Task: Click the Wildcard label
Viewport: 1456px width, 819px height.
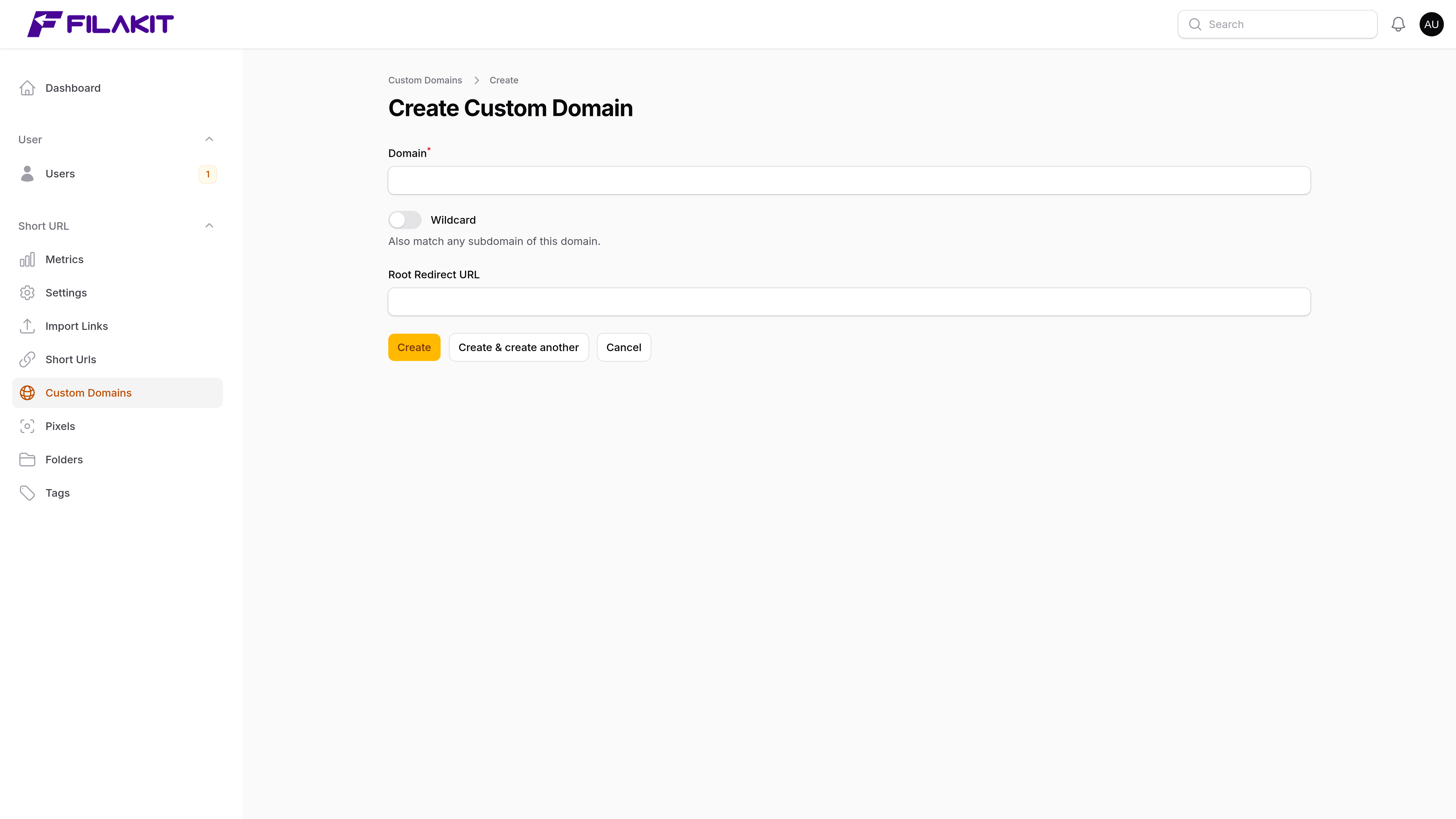Action: click(453, 220)
